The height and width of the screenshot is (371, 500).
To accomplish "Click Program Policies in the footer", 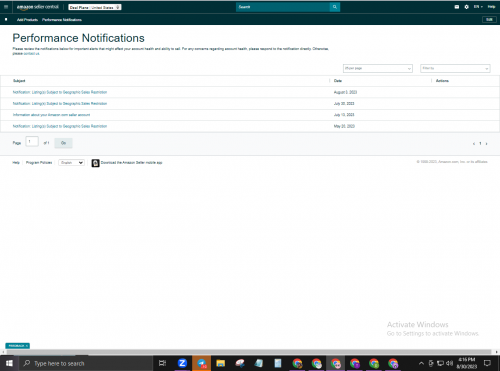I will (x=39, y=163).
